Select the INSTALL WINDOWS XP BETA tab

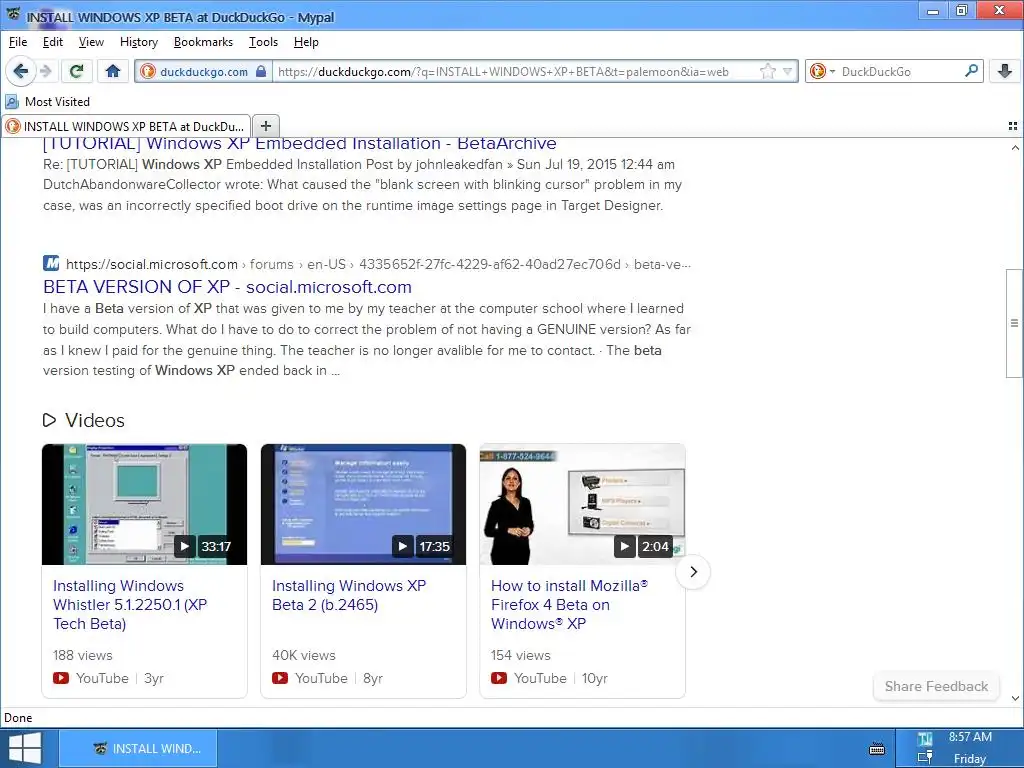126,126
